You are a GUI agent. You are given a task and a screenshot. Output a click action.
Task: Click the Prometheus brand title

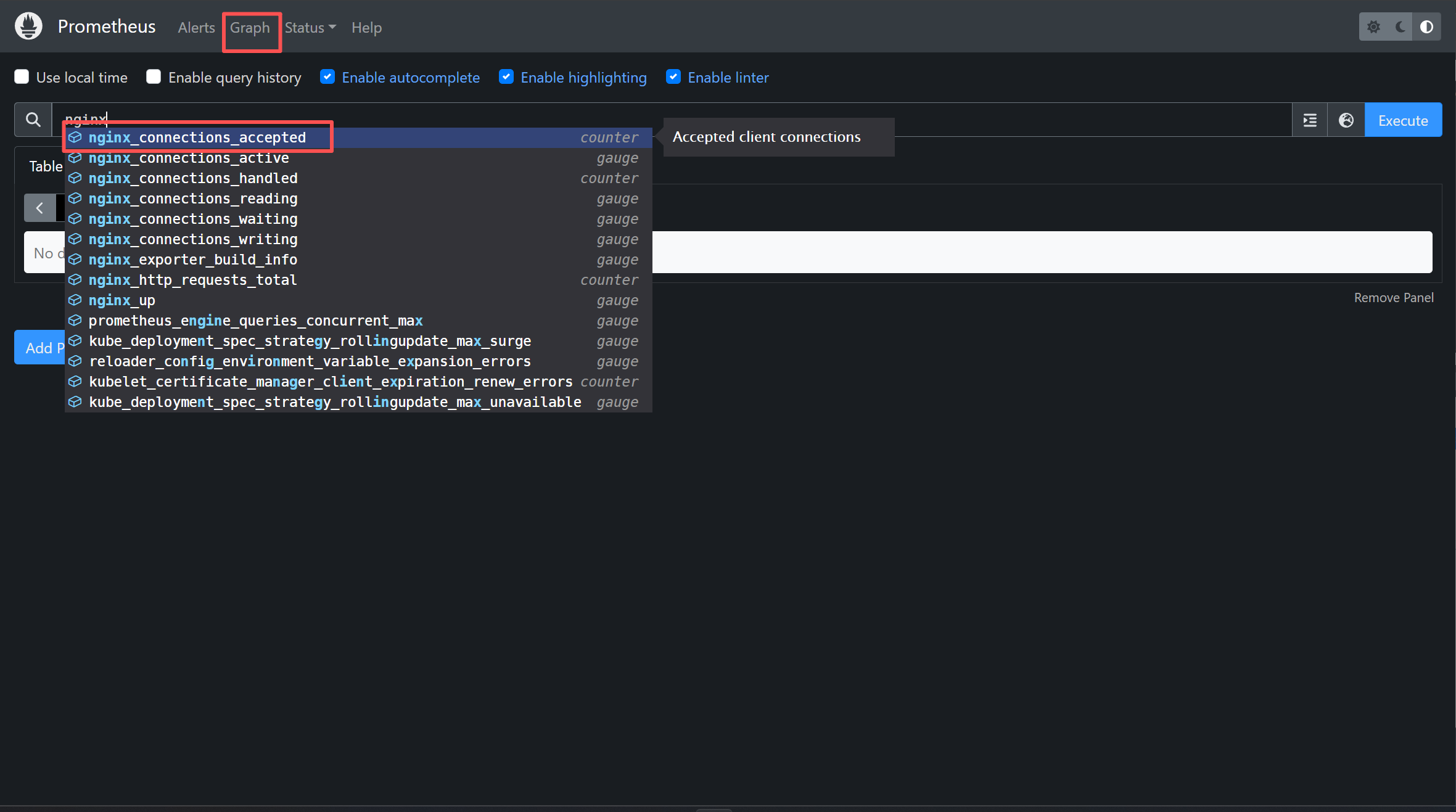coord(107,27)
